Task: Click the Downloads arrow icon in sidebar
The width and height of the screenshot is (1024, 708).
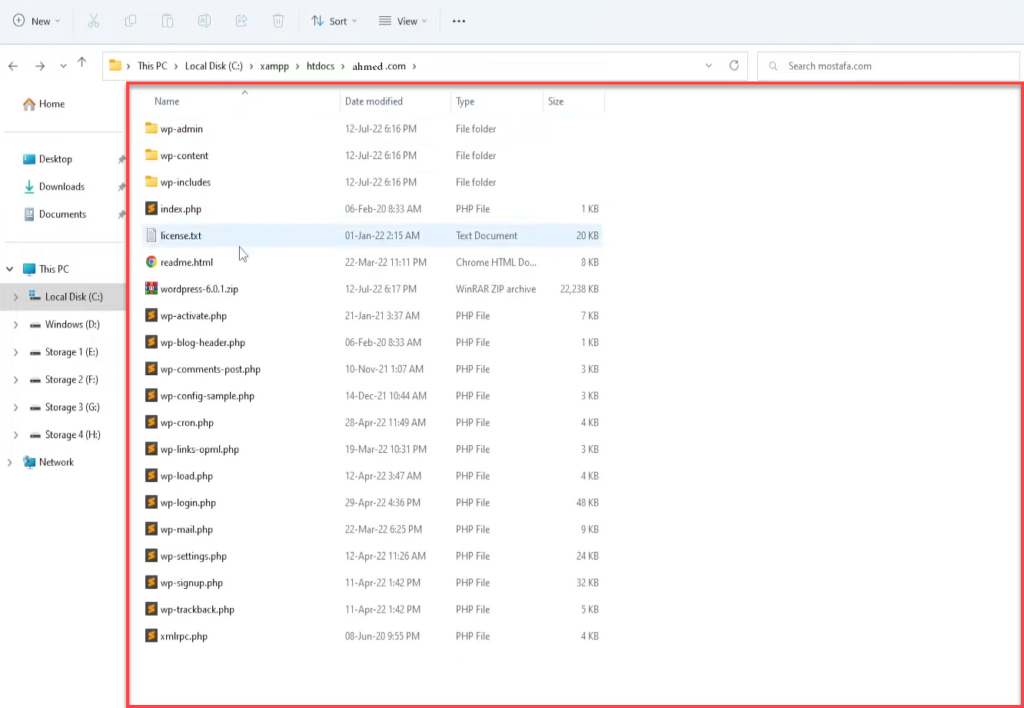Action: (29, 187)
